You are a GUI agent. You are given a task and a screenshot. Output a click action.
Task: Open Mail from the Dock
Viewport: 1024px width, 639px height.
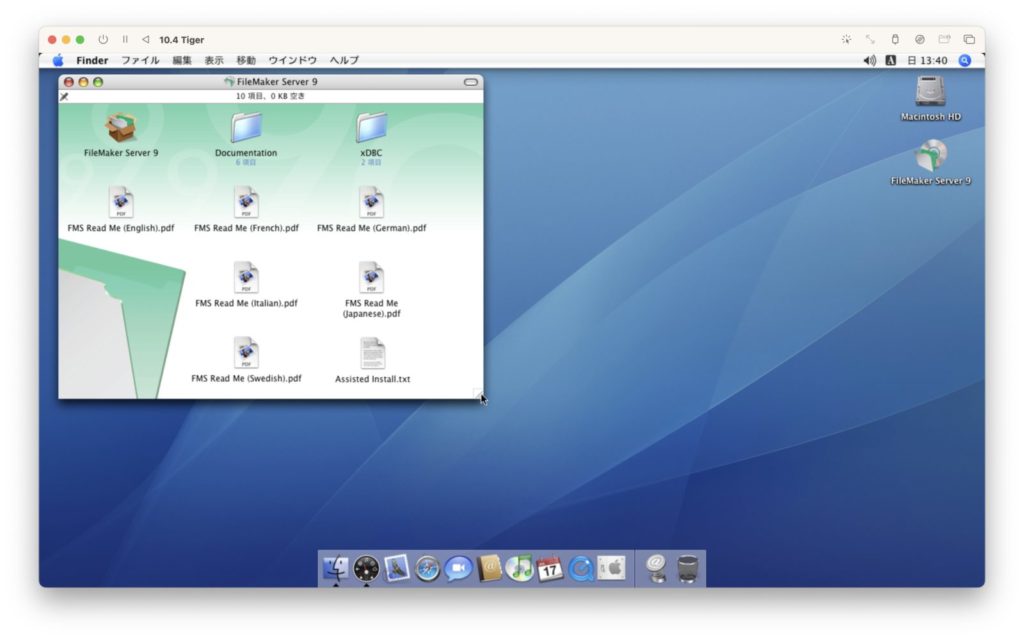(x=397, y=568)
